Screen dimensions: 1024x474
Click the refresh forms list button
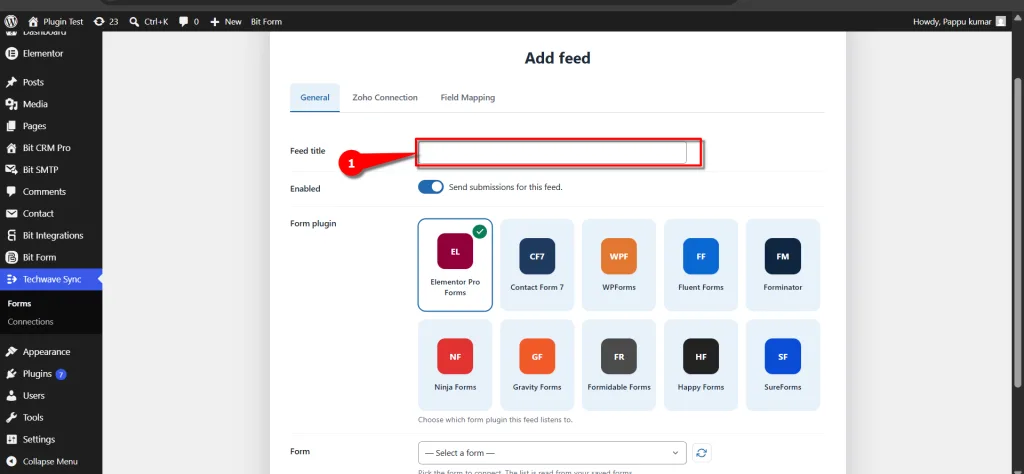[701, 452]
